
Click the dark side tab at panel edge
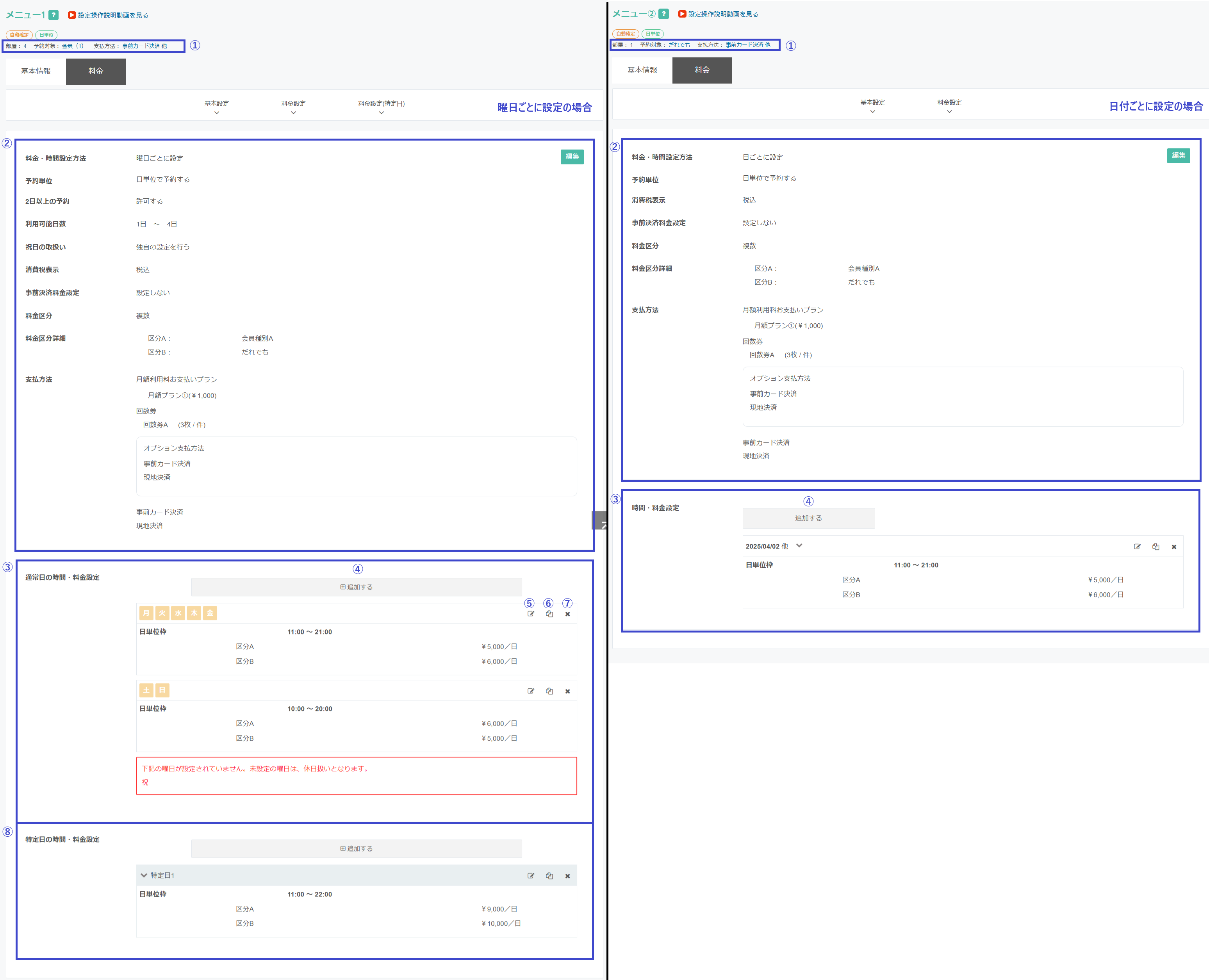[599, 520]
